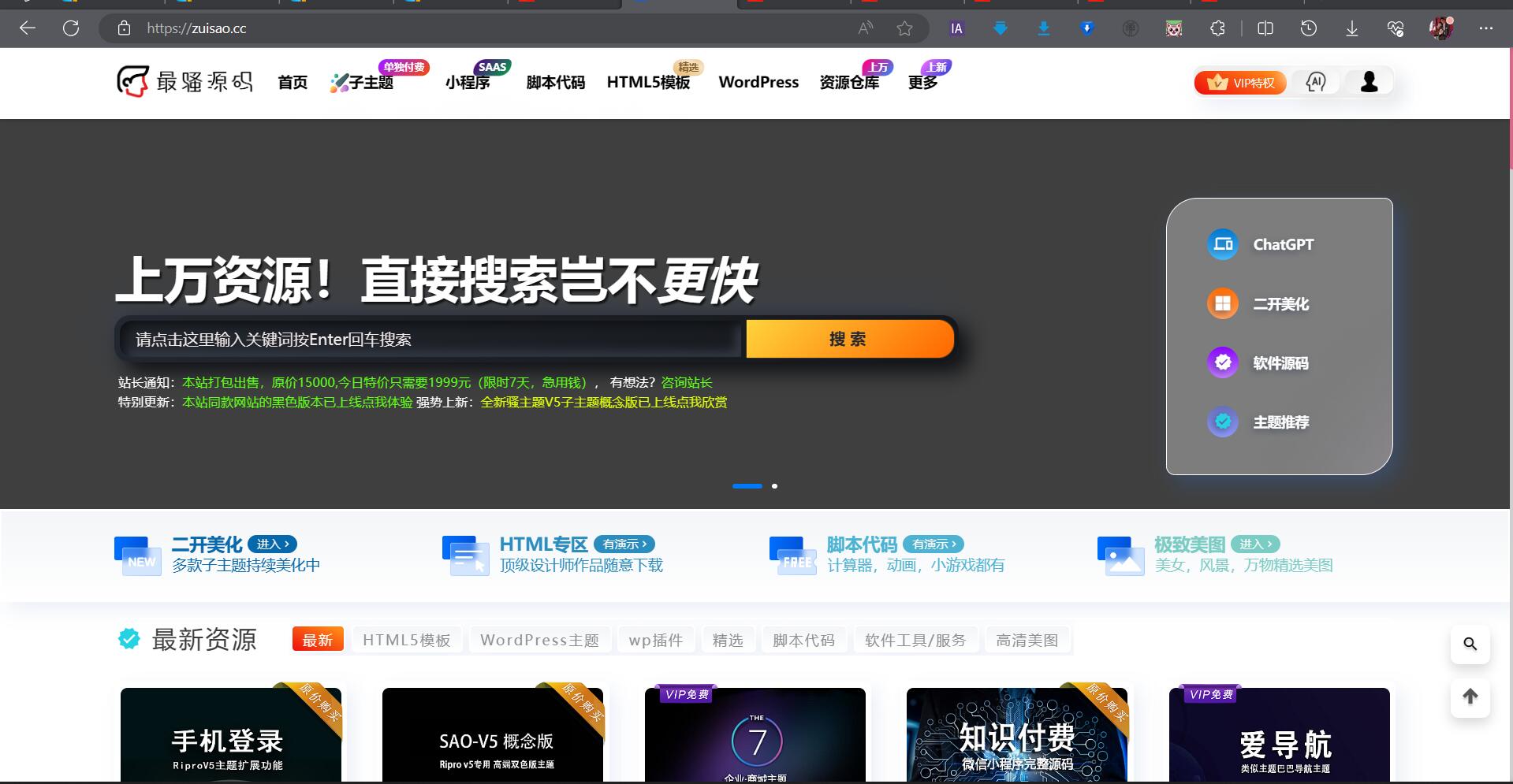The width and height of the screenshot is (1513, 784).
Task: Open the VIP特权 button
Action: pyautogui.click(x=1240, y=83)
